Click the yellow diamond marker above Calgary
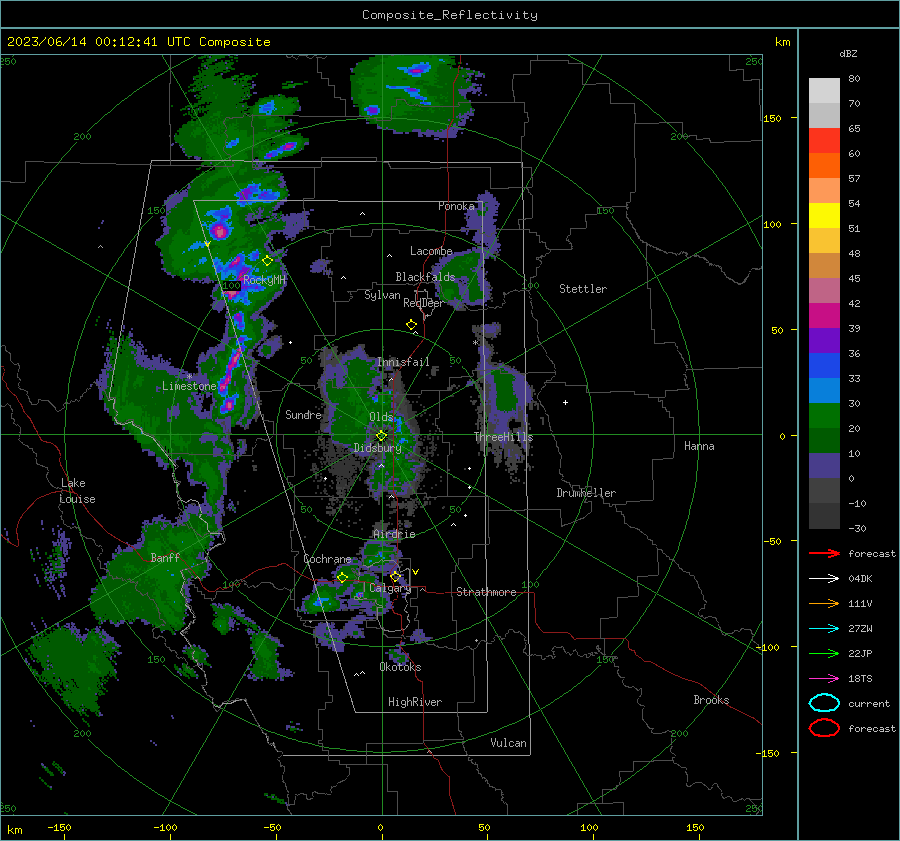 [395, 576]
